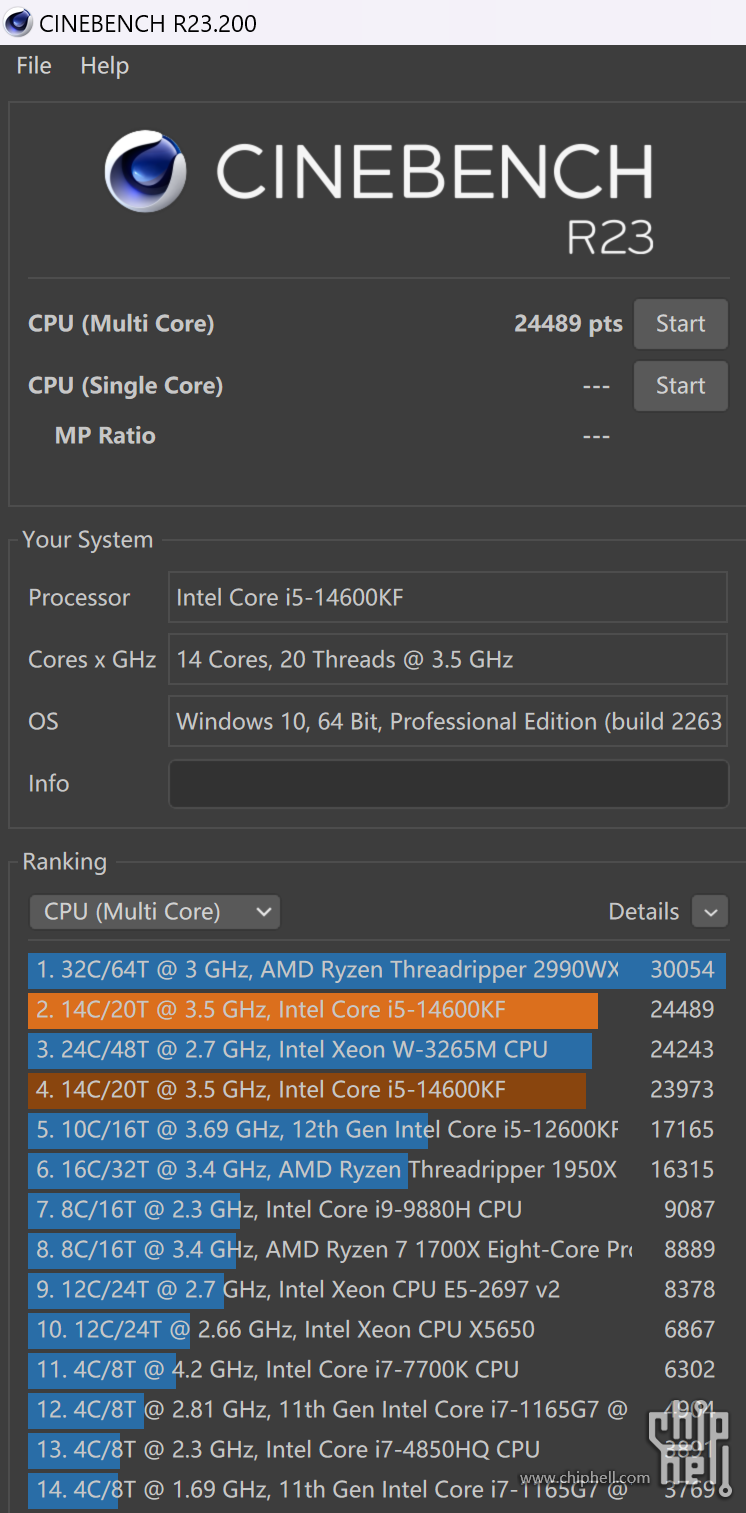Select the Threadripper 2990WX ranking row
This screenshot has height=1513, width=746.
tap(377, 970)
